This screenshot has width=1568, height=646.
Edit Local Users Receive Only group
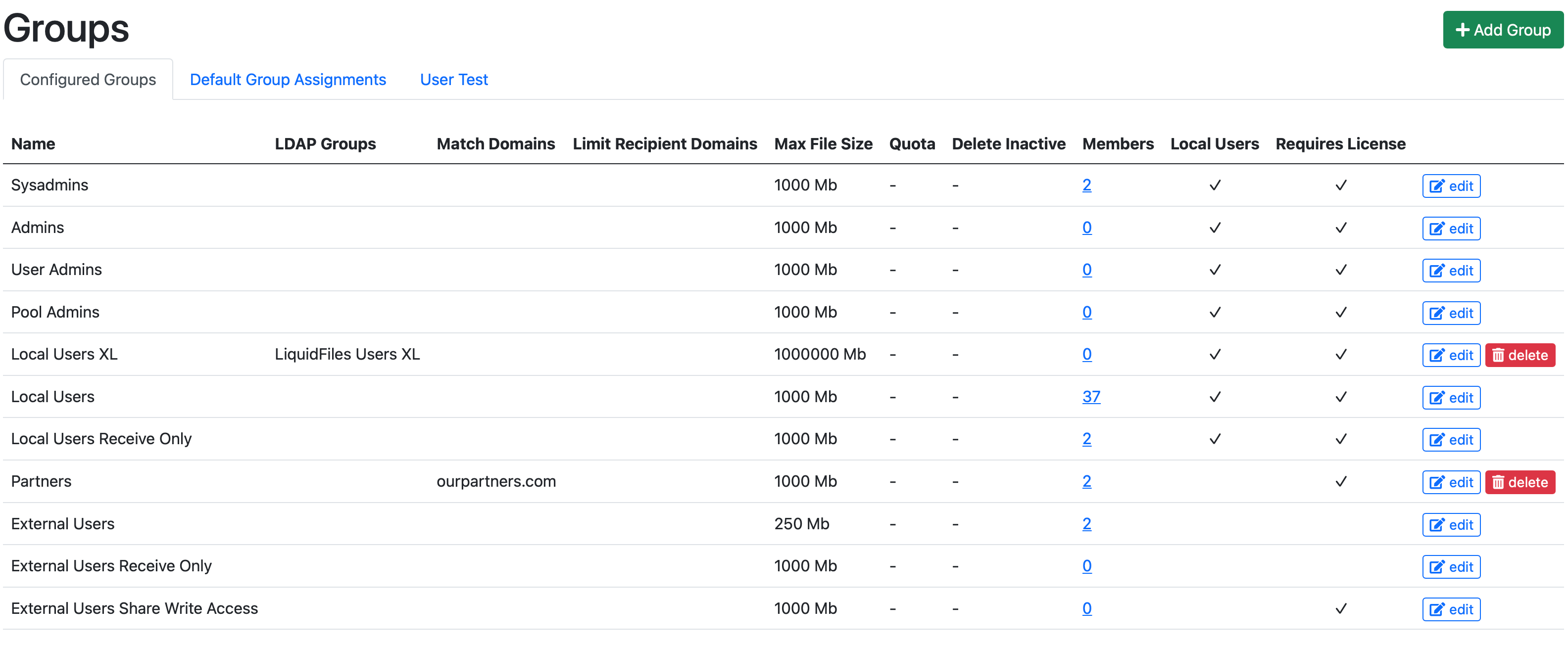point(1451,440)
